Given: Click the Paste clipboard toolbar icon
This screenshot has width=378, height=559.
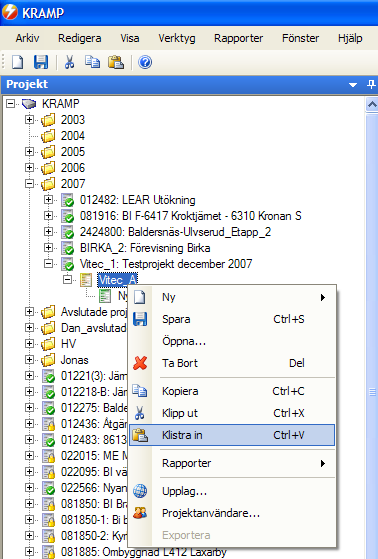Looking at the screenshot, I should click(x=116, y=62).
